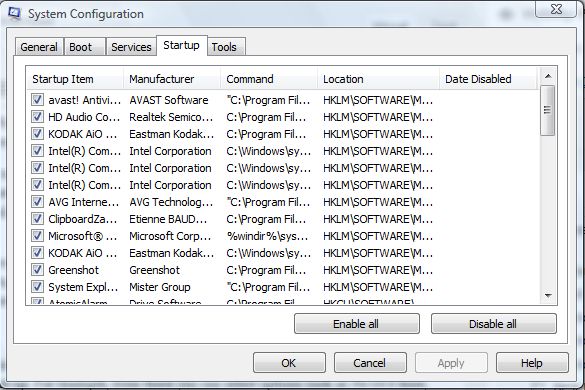
Task: Select the Realtek Semico... manufacturer cell
Action: 171,117
